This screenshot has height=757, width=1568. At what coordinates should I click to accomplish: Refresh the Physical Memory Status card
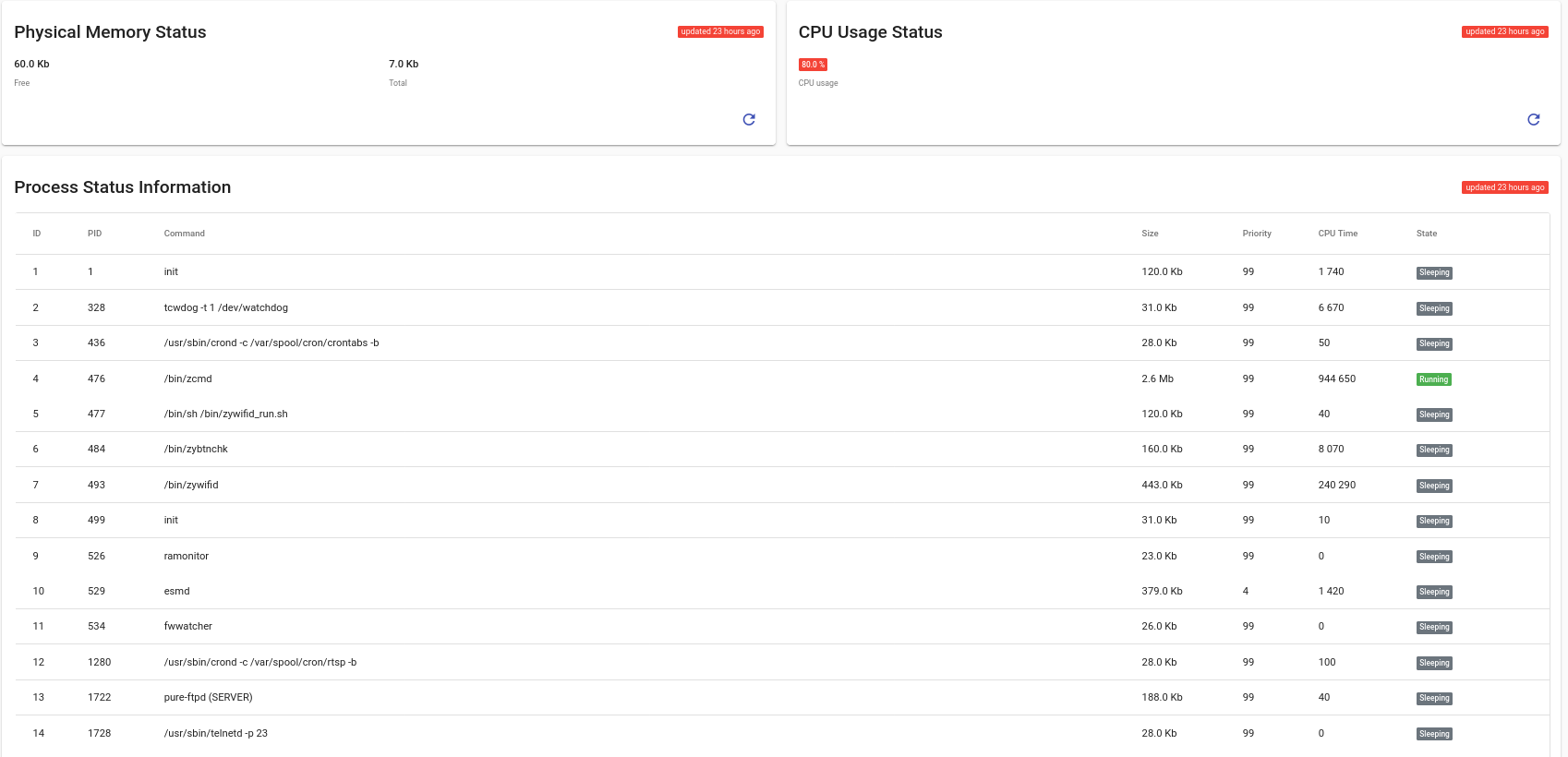[x=749, y=119]
